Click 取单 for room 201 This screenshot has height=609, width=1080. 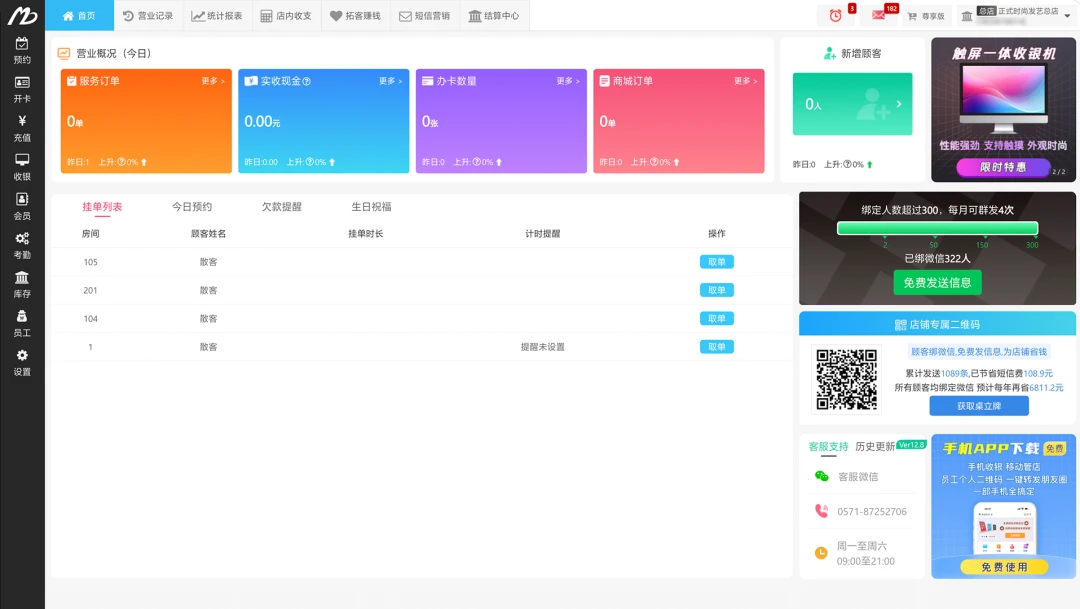[x=716, y=290]
